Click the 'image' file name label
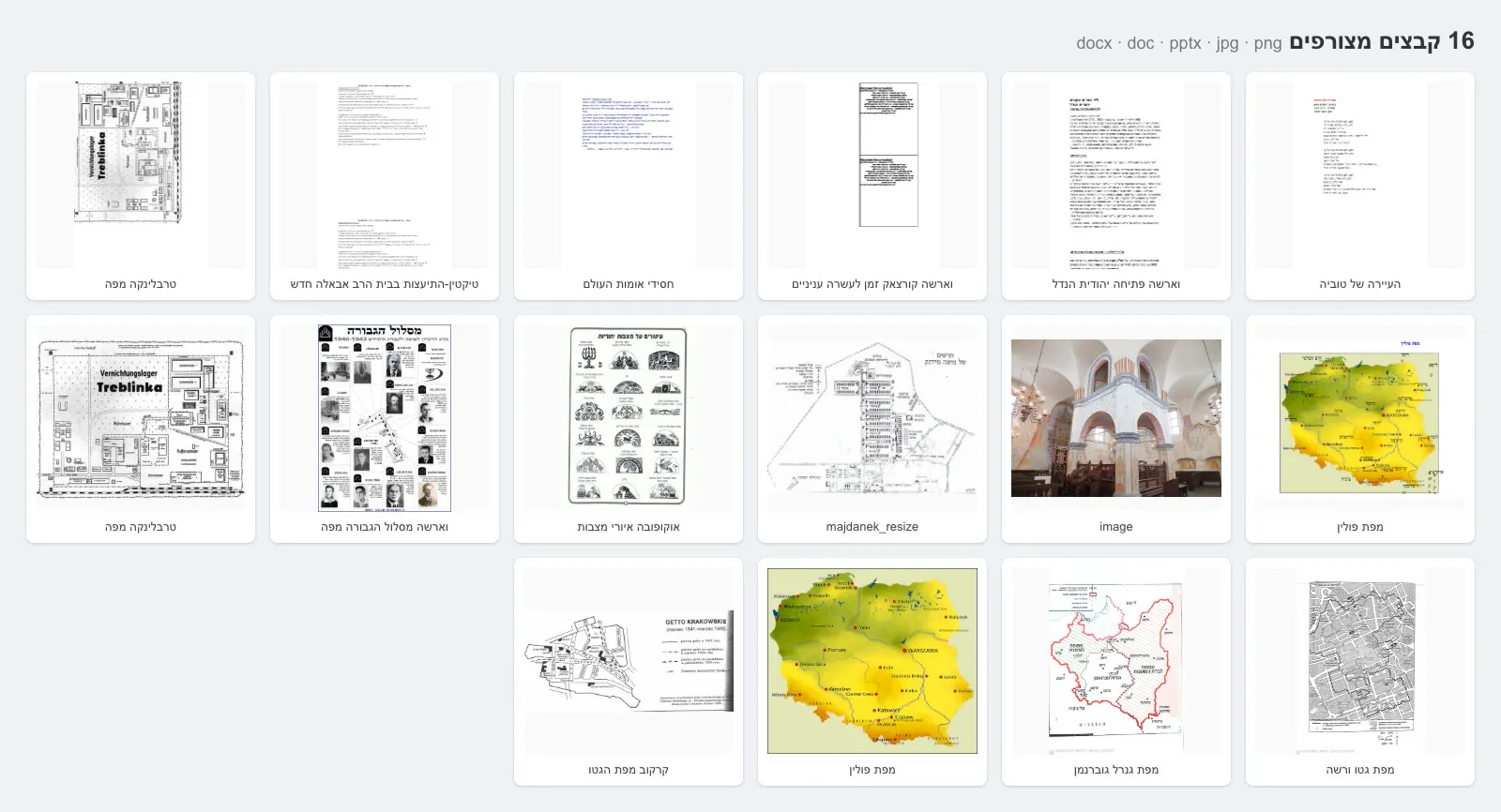 click(x=1116, y=527)
